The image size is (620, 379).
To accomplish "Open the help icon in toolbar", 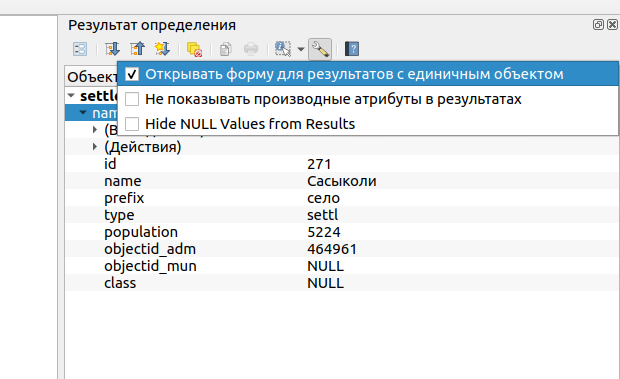I will click(352, 49).
